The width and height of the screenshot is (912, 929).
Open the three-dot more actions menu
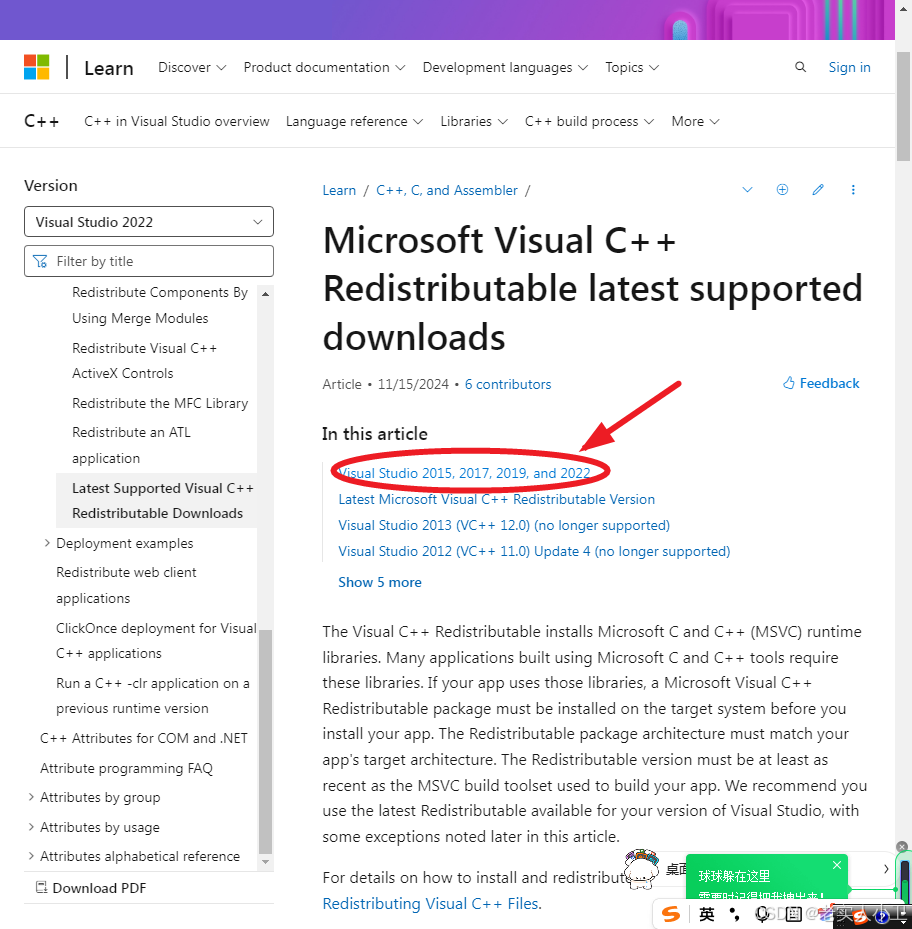tap(853, 190)
